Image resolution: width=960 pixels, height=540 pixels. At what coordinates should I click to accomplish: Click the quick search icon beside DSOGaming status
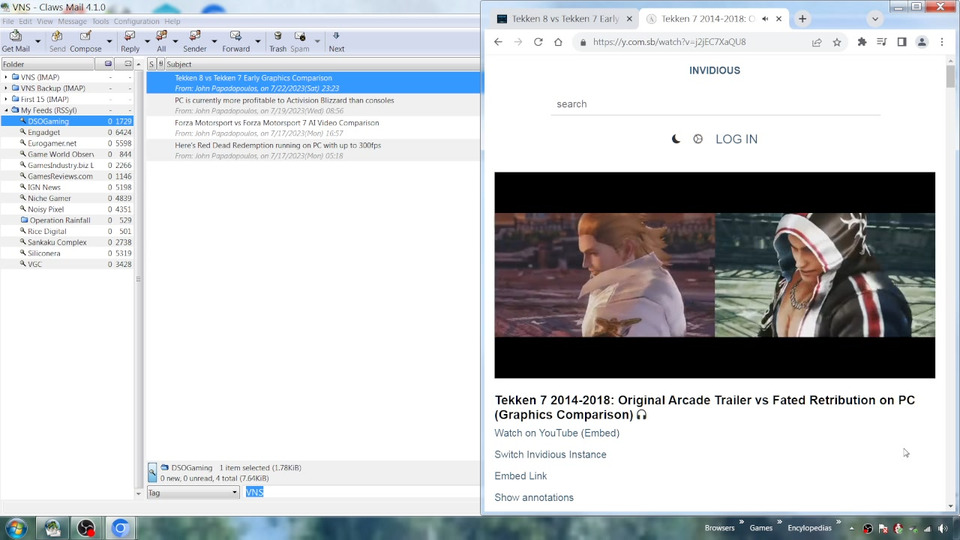(152, 472)
